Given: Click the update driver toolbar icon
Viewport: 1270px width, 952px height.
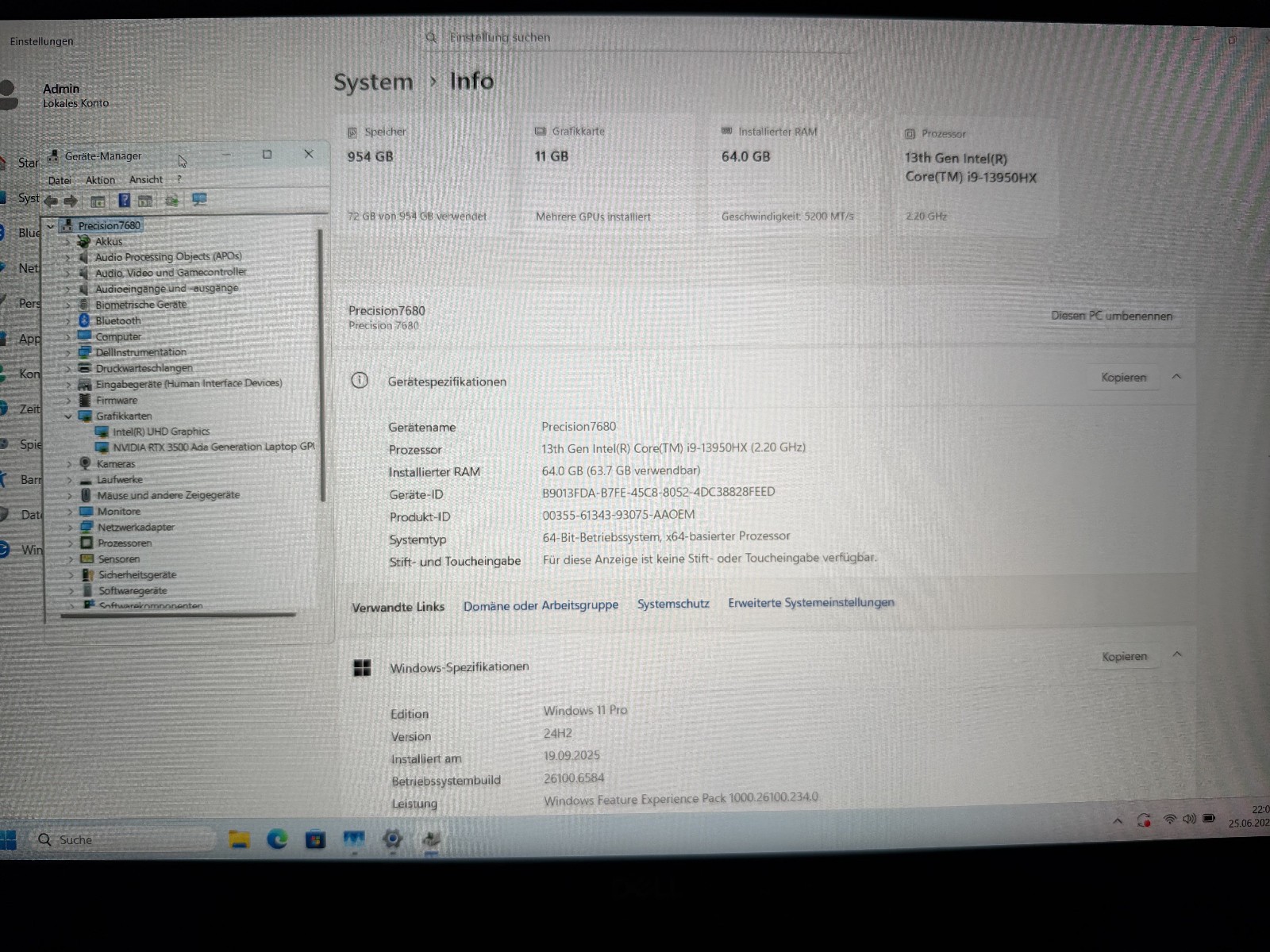Looking at the screenshot, I should pyautogui.click(x=171, y=200).
